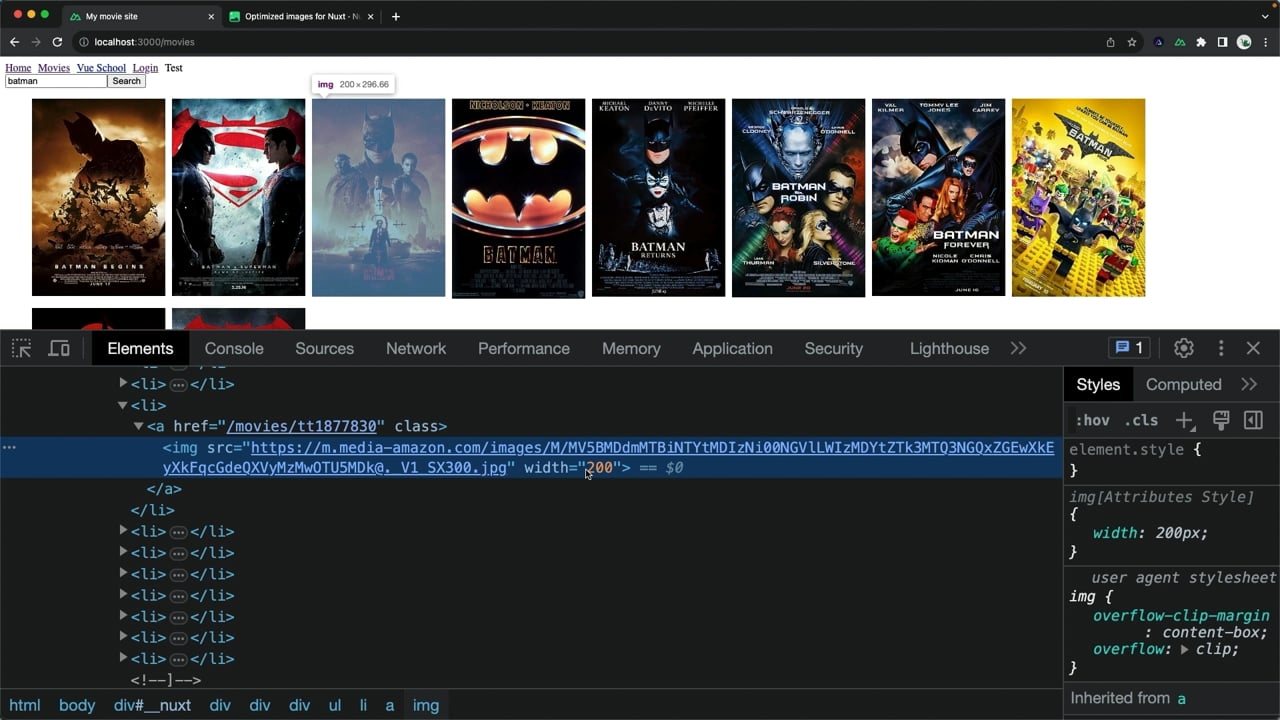The width and height of the screenshot is (1280, 720).
Task: Open the Batman Forever poster
Action: click(938, 197)
